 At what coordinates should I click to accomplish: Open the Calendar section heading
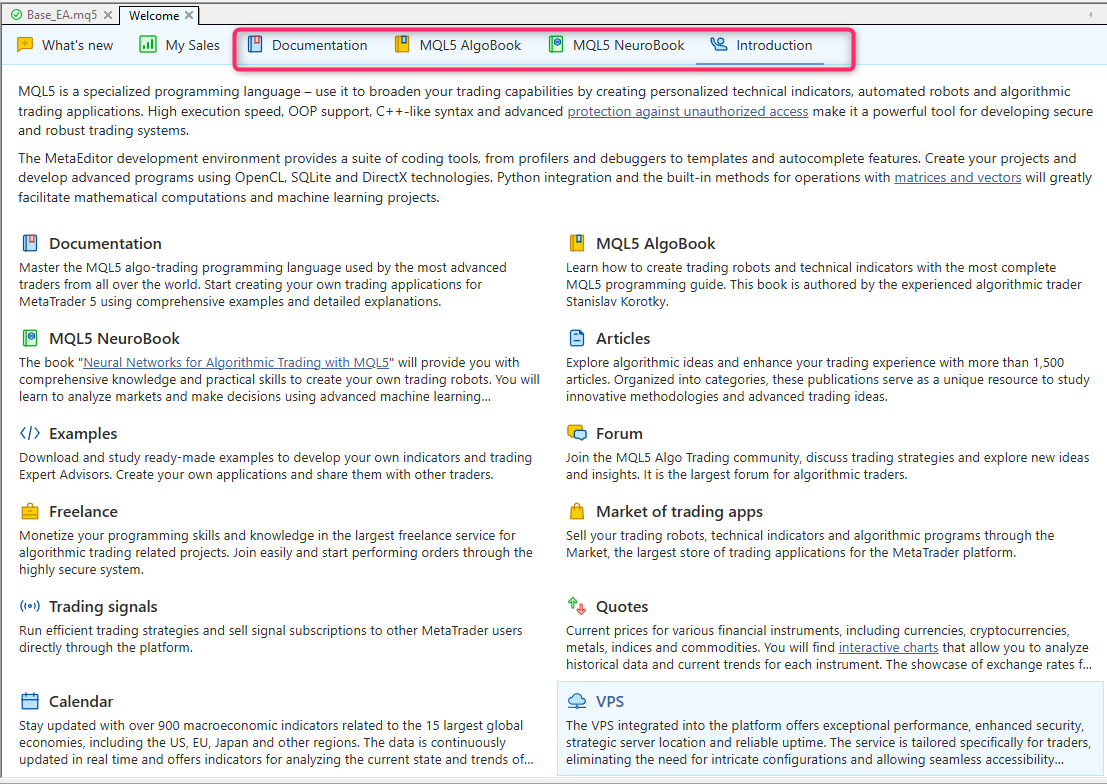(80, 701)
